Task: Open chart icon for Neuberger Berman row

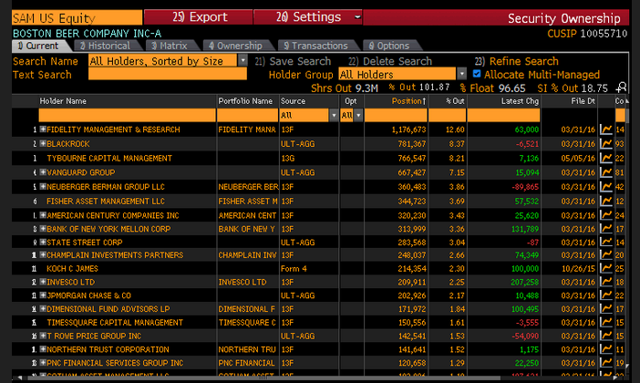Action: [606, 187]
